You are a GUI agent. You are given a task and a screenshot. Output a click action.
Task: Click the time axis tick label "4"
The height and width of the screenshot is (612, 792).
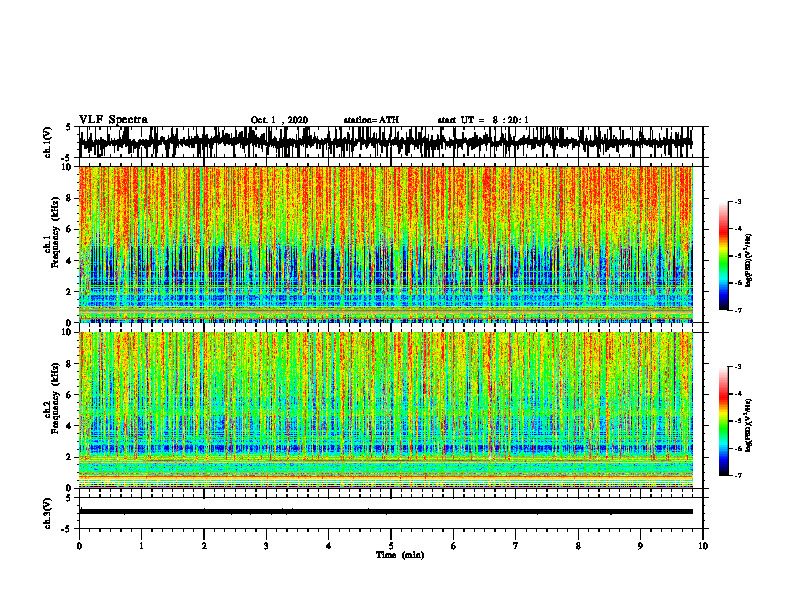click(x=329, y=546)
